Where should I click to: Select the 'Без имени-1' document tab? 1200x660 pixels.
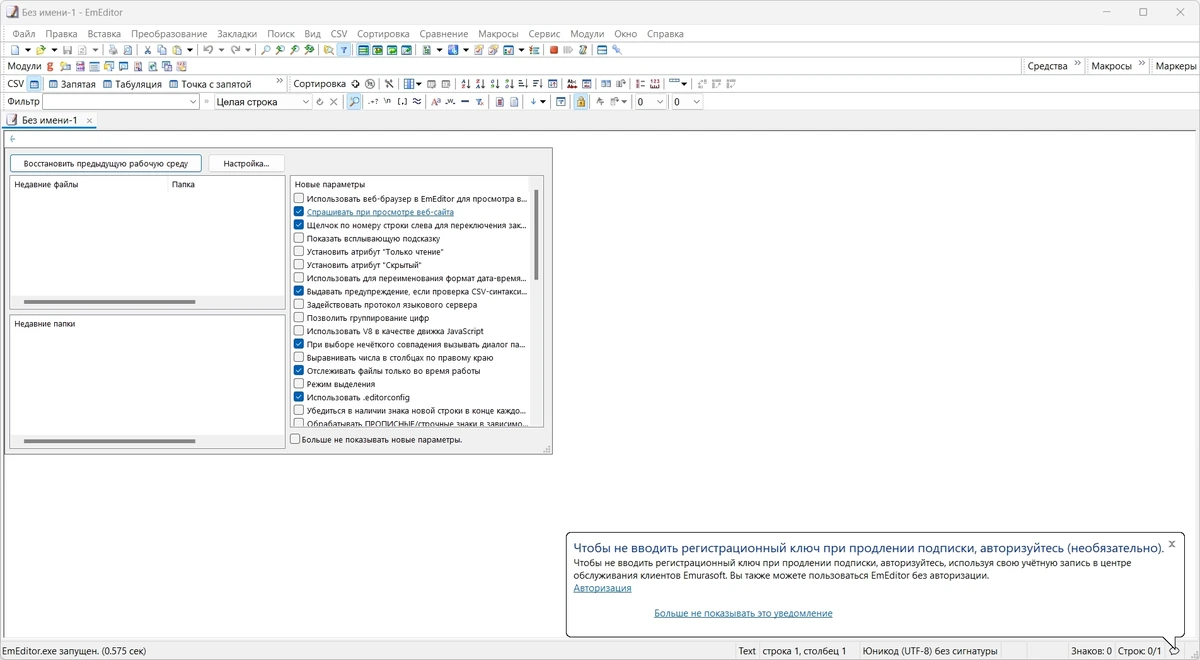(x=49, y=120)
